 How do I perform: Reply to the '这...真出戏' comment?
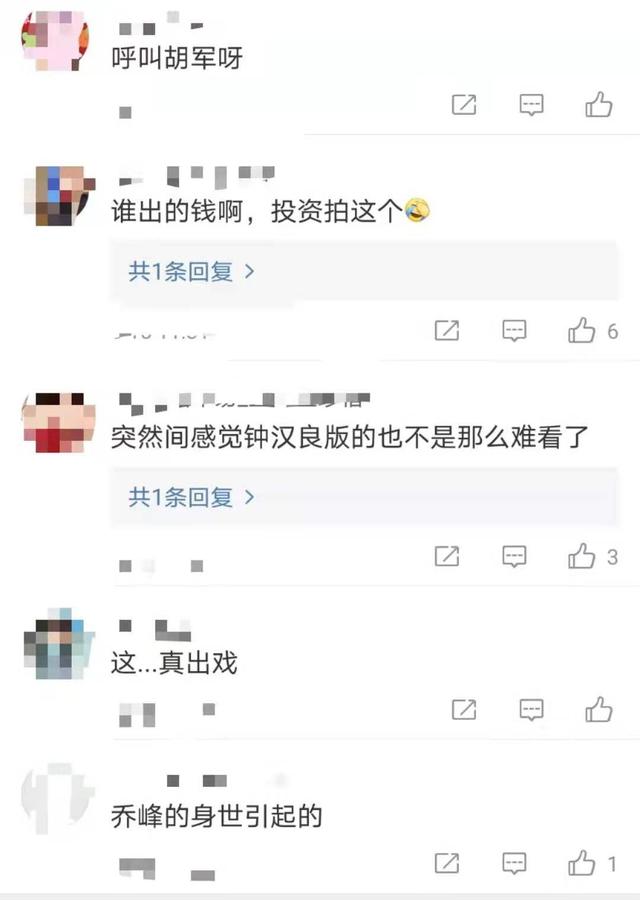[532, 710]
